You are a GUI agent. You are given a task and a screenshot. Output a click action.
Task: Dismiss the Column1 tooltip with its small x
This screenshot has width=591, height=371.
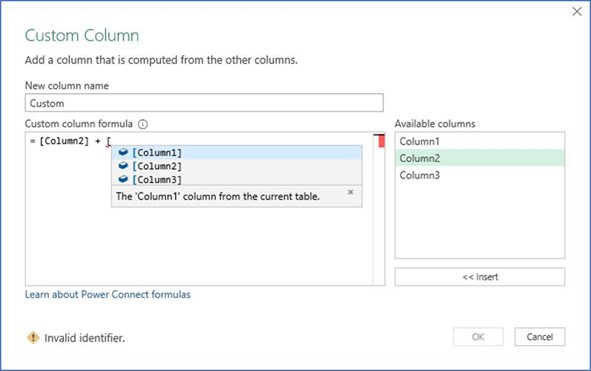click(351, 192)
